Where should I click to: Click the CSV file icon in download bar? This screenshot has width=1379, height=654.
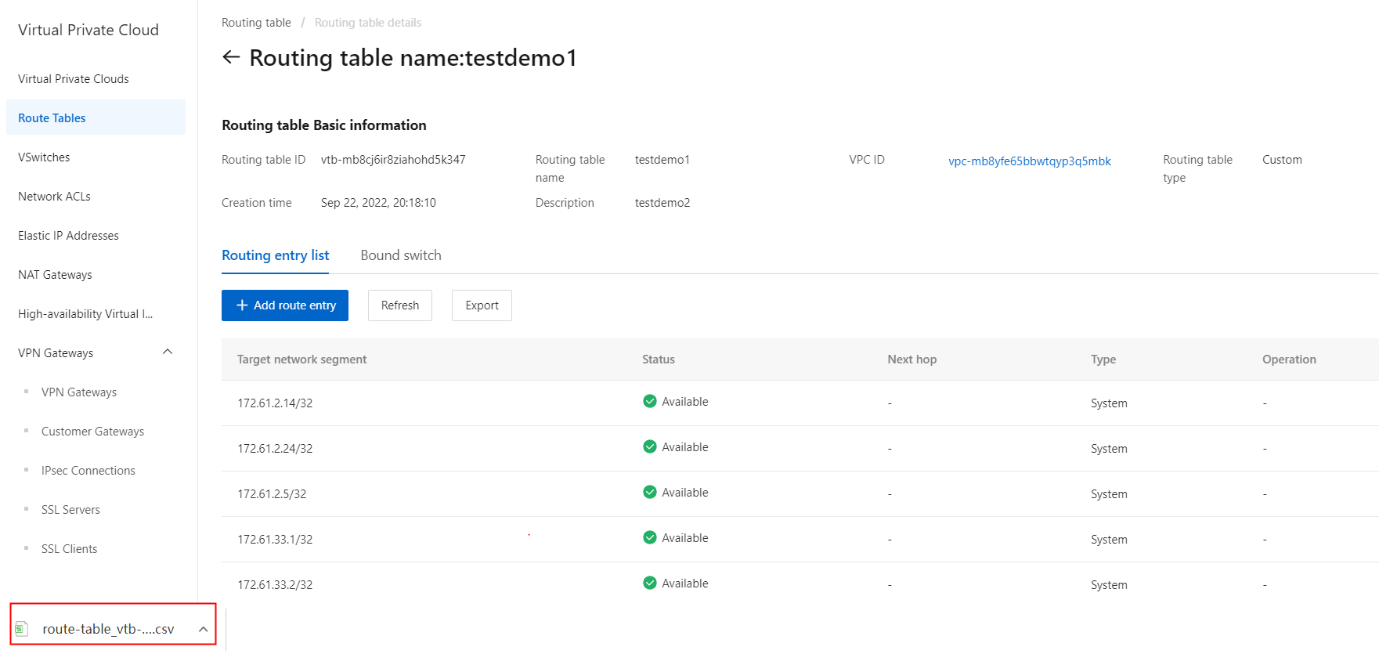point(21,629)
